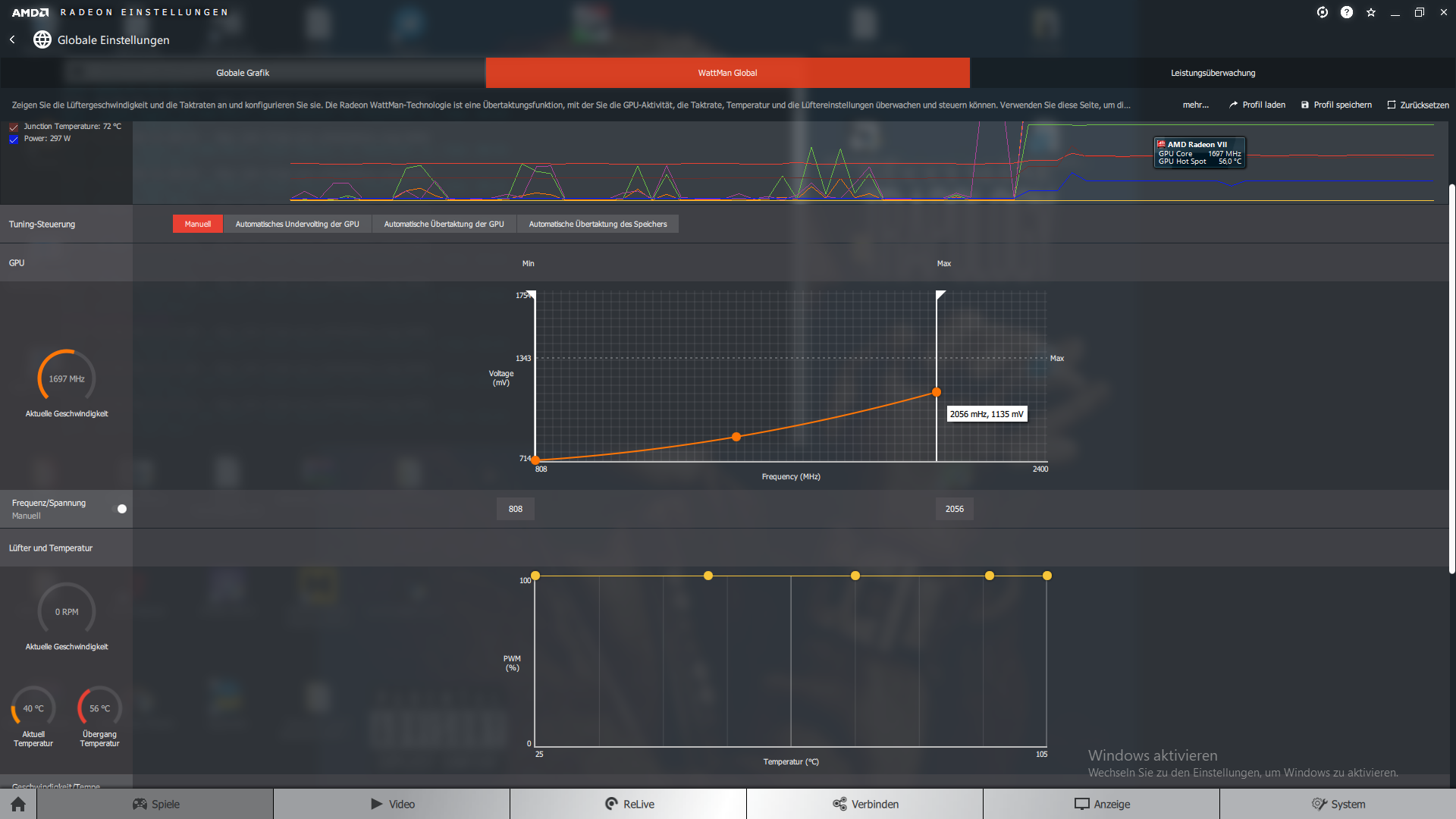1456x819 pixels.
Task: Uncheck the Junction Temperature checkbox
Action: pos(13,126)
